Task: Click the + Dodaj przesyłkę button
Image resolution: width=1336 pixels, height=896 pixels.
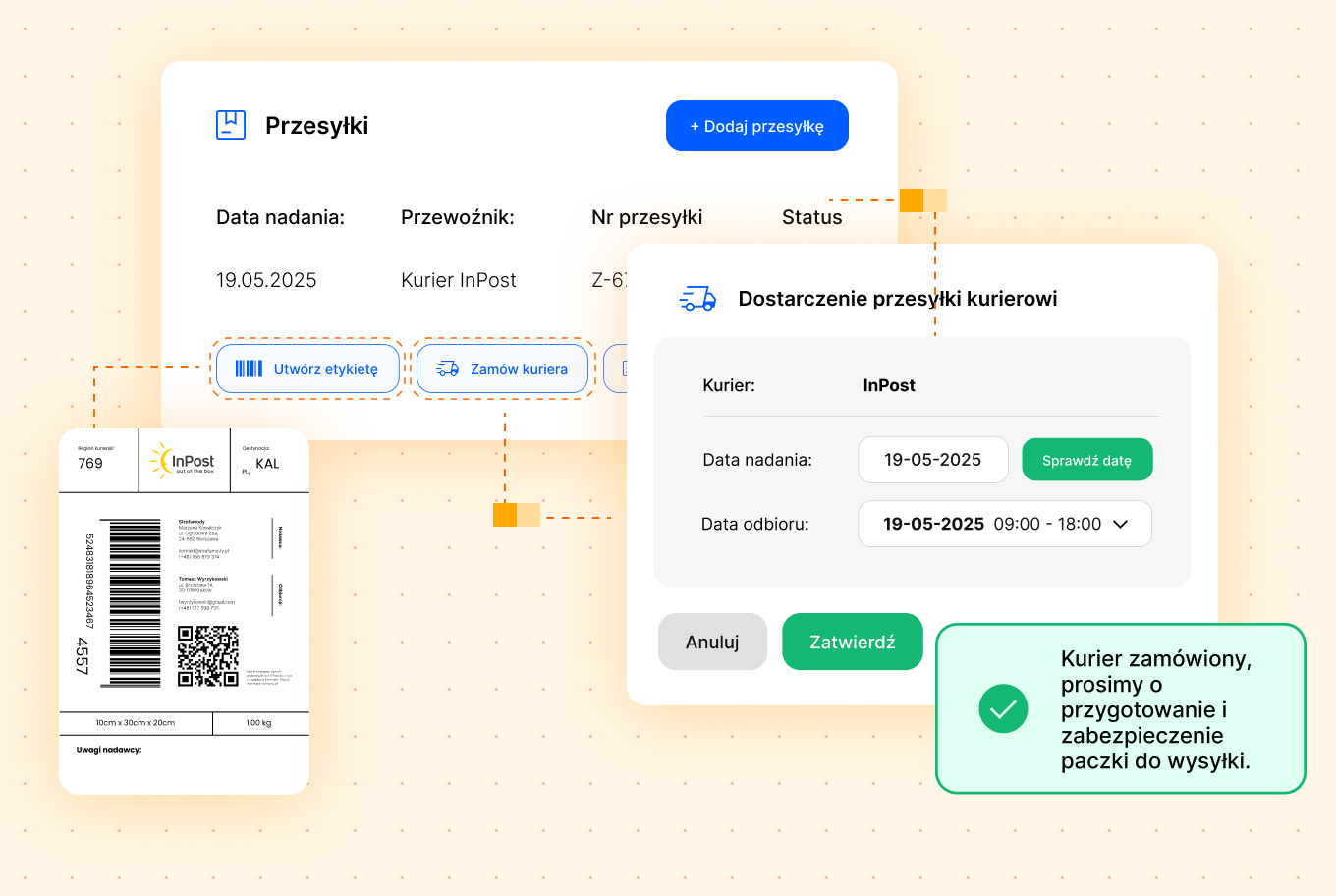Action: pos(757,126)
